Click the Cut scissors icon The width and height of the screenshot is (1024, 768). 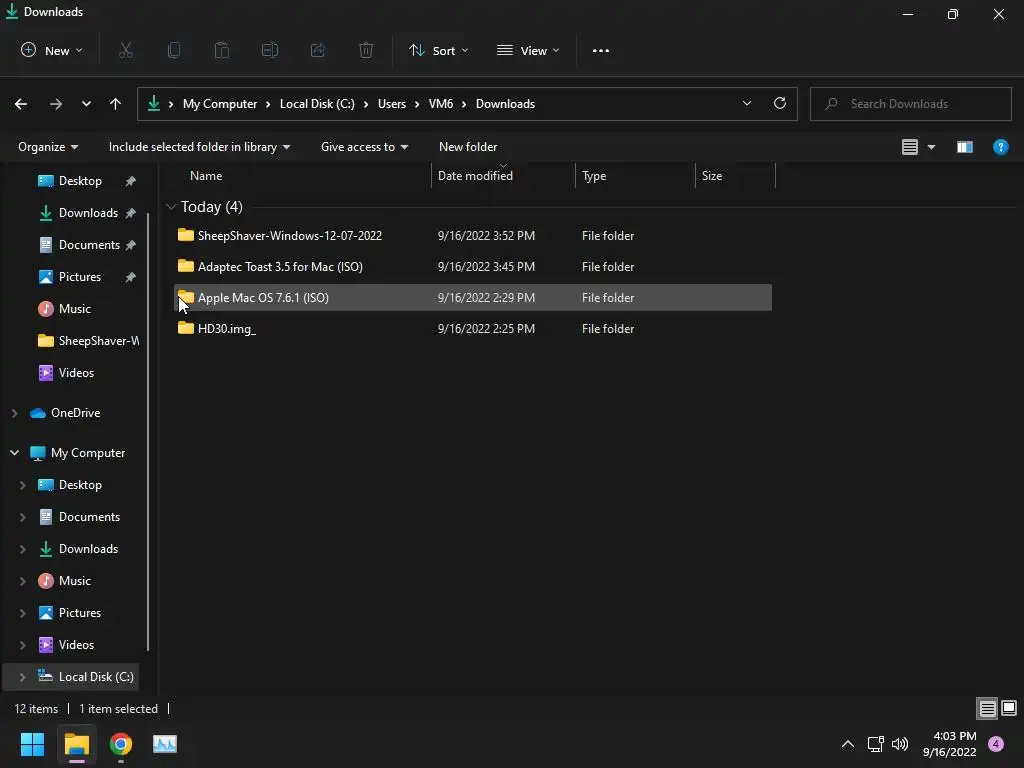[x=126, y=50]
